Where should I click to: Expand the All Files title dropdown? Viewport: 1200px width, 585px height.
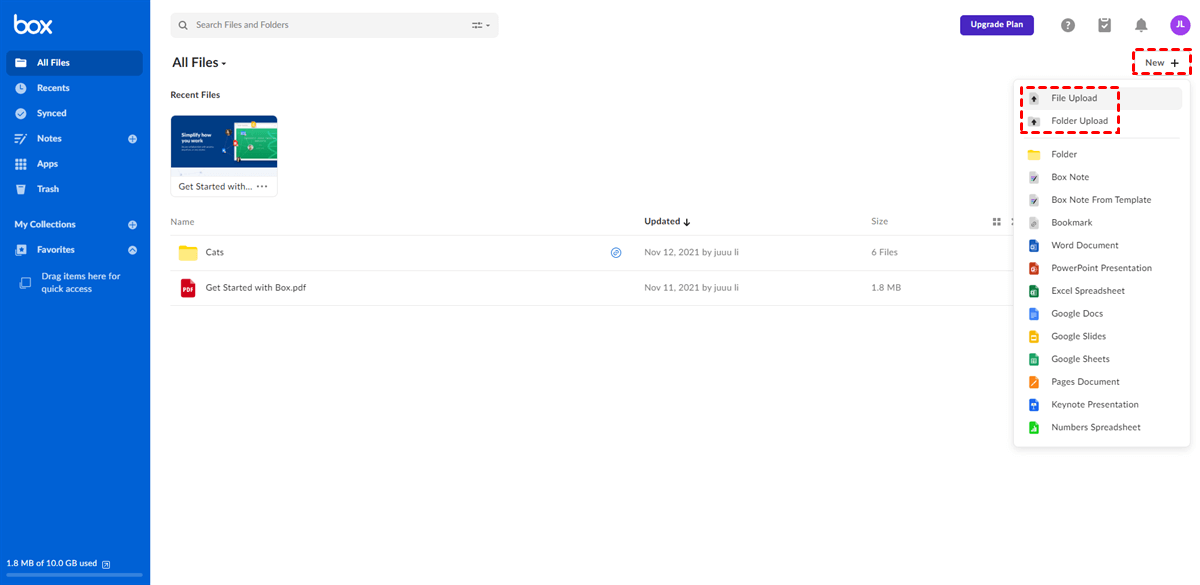pyautogui.click(x=200, y=63)
